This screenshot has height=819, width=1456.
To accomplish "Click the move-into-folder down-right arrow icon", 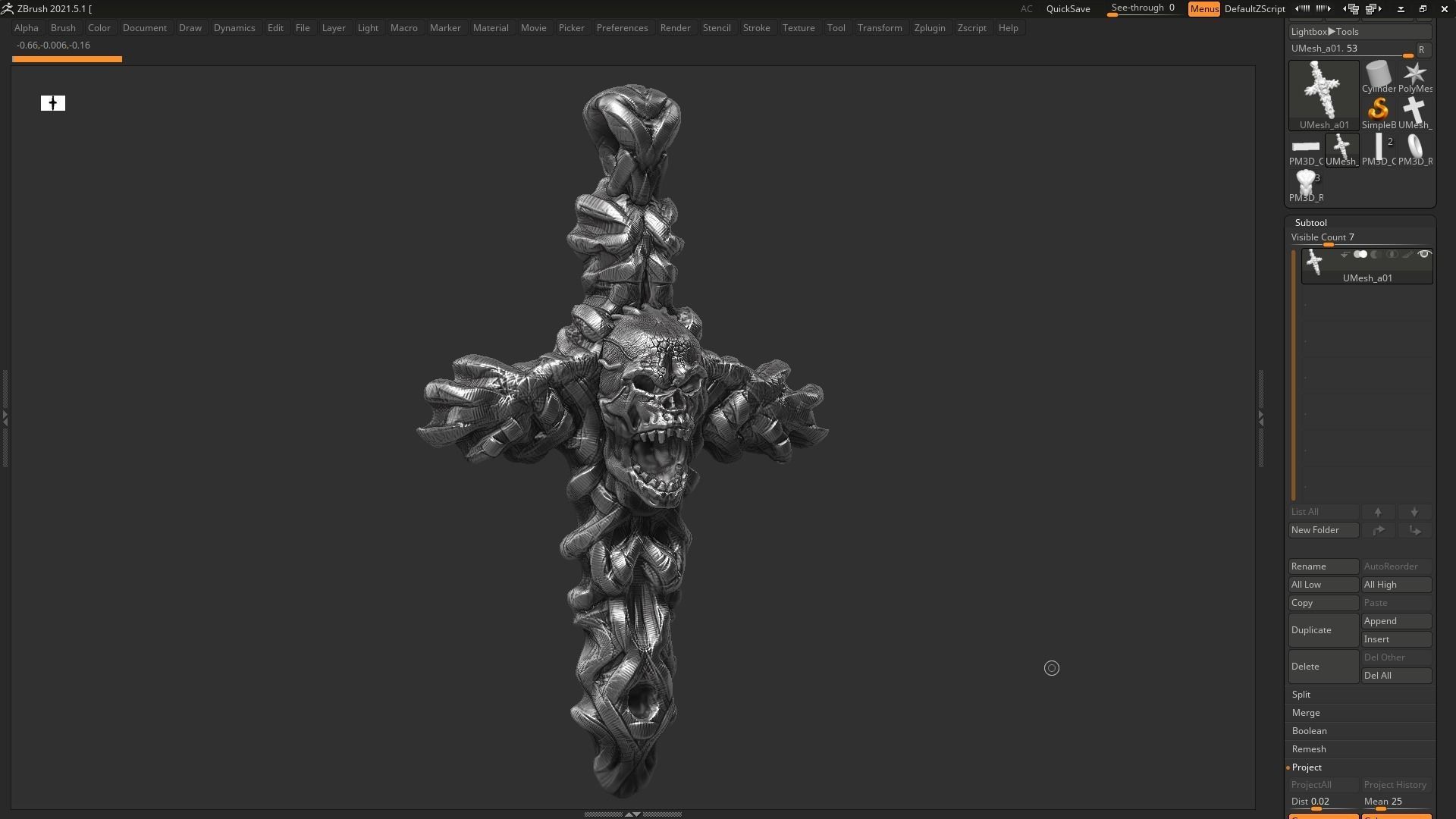I will (1414, 530).
